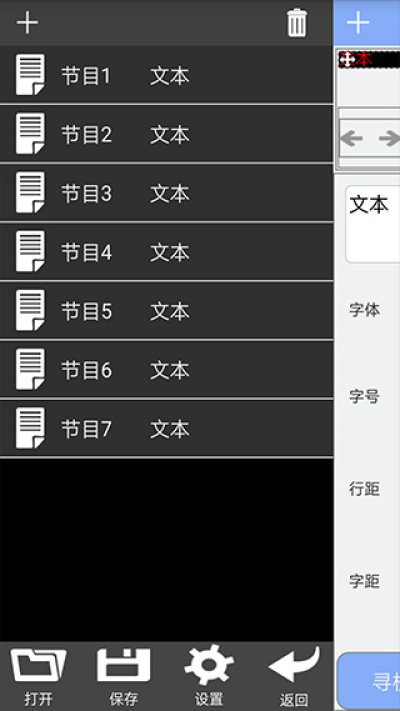
Task: Add a new program with the plus icon
Action: point(27,23)
